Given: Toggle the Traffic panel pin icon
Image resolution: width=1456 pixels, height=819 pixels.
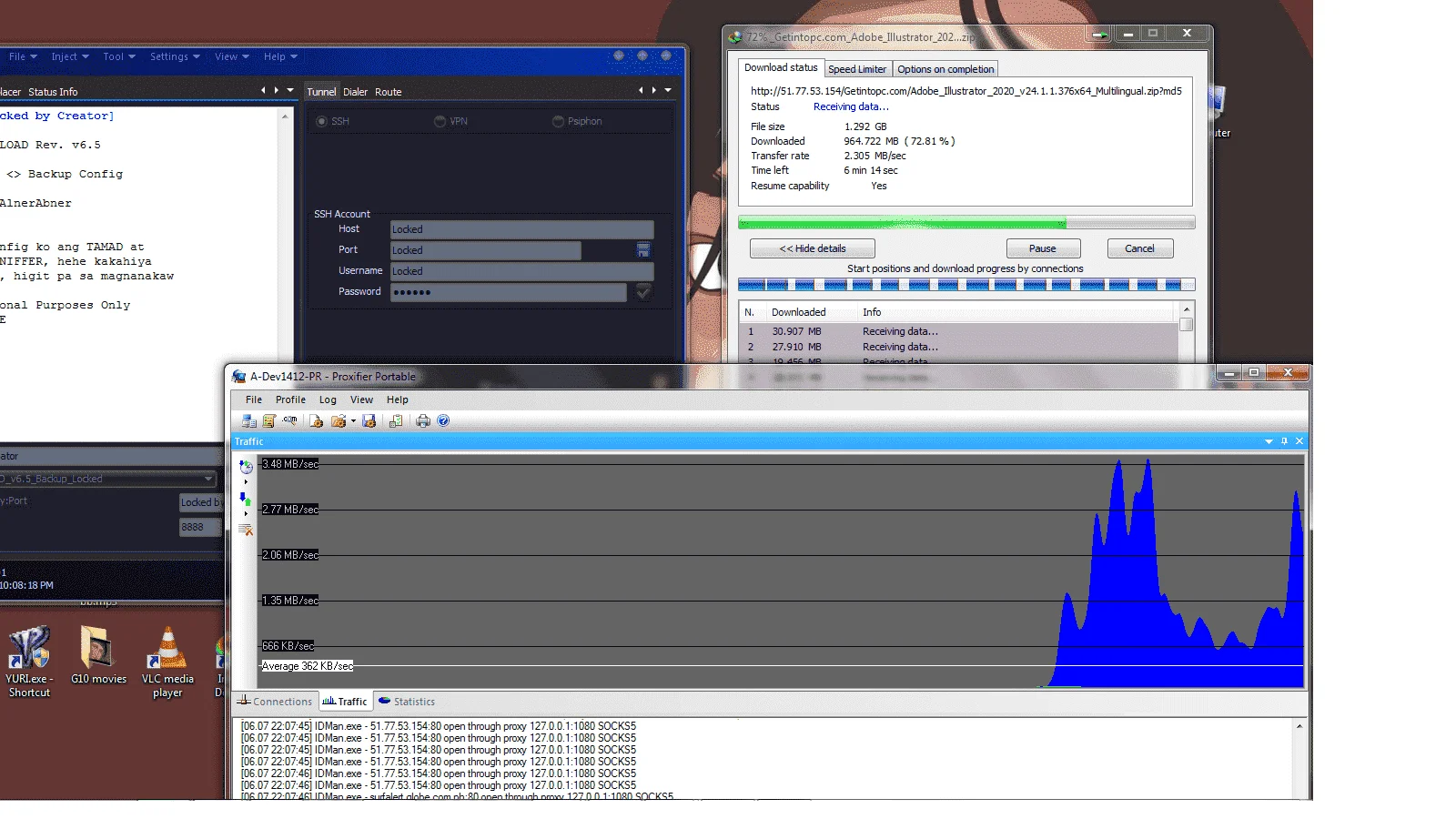Looking at the screenshot, I should click(x=1284, y=441).
